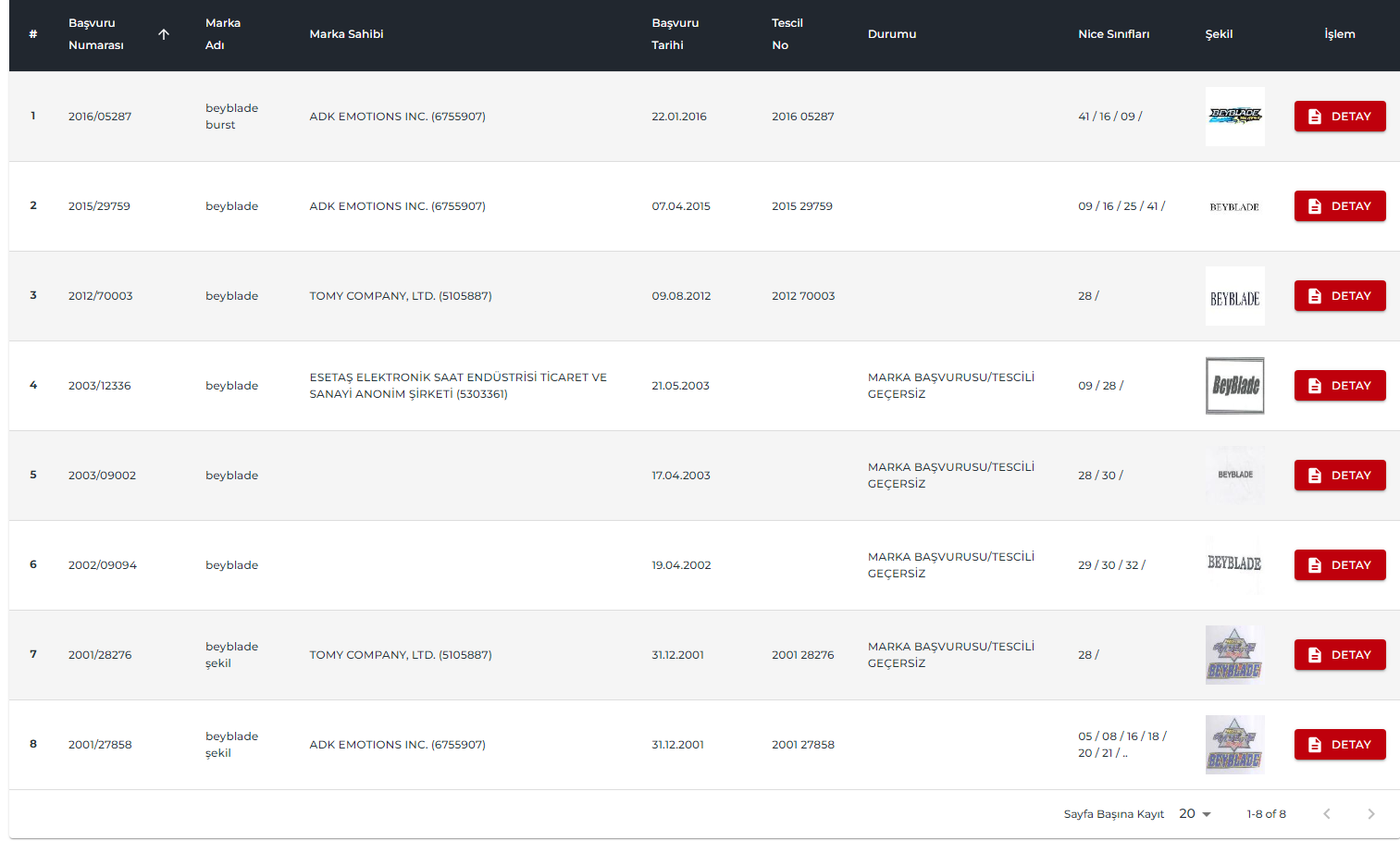Click the logo thumbnail for 2001/27858
This screenshot has width=1400, height=841.
(1235, 745)
